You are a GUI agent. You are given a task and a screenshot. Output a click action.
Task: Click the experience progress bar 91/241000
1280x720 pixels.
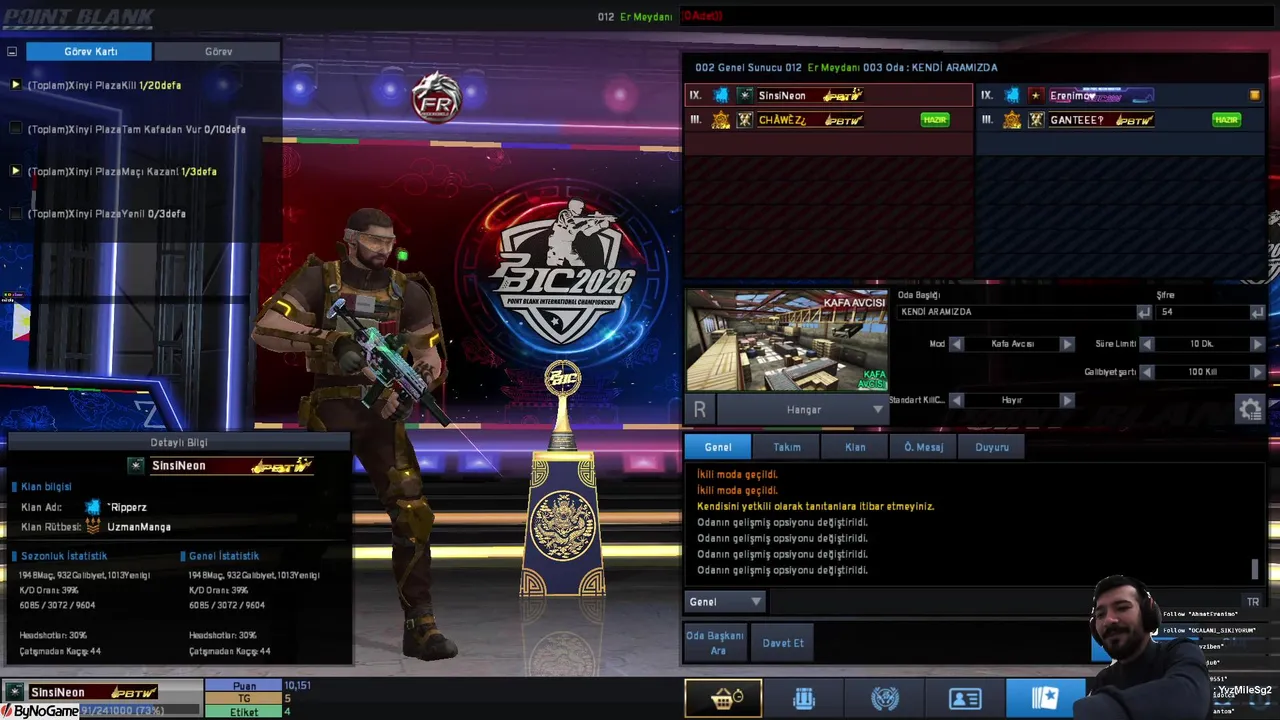point(140,711)
